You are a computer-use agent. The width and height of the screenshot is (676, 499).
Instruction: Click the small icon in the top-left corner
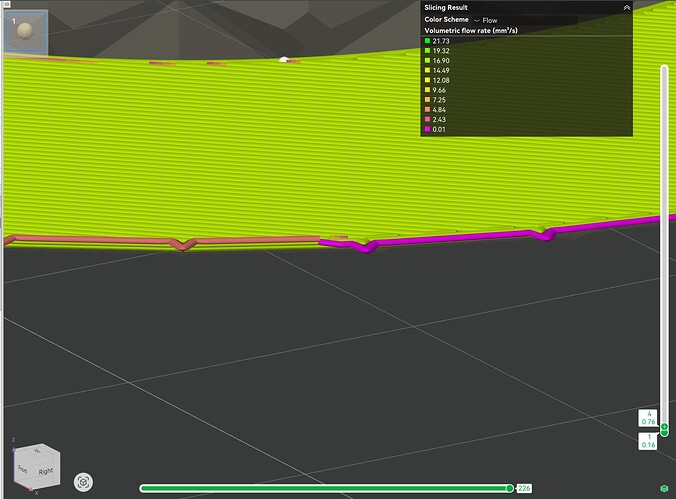tap(7, 4)
